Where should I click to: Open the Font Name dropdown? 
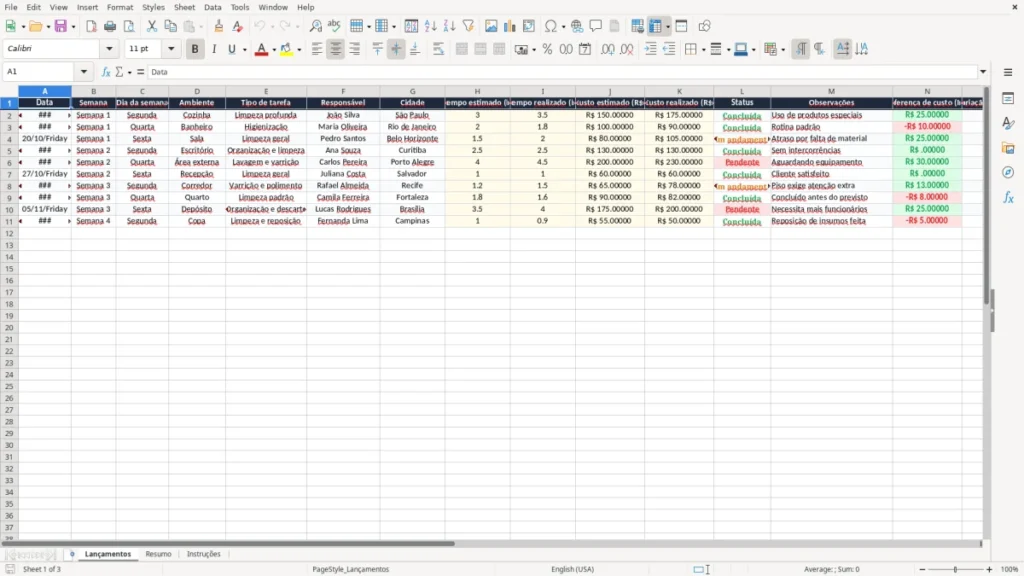pos(109,48)
